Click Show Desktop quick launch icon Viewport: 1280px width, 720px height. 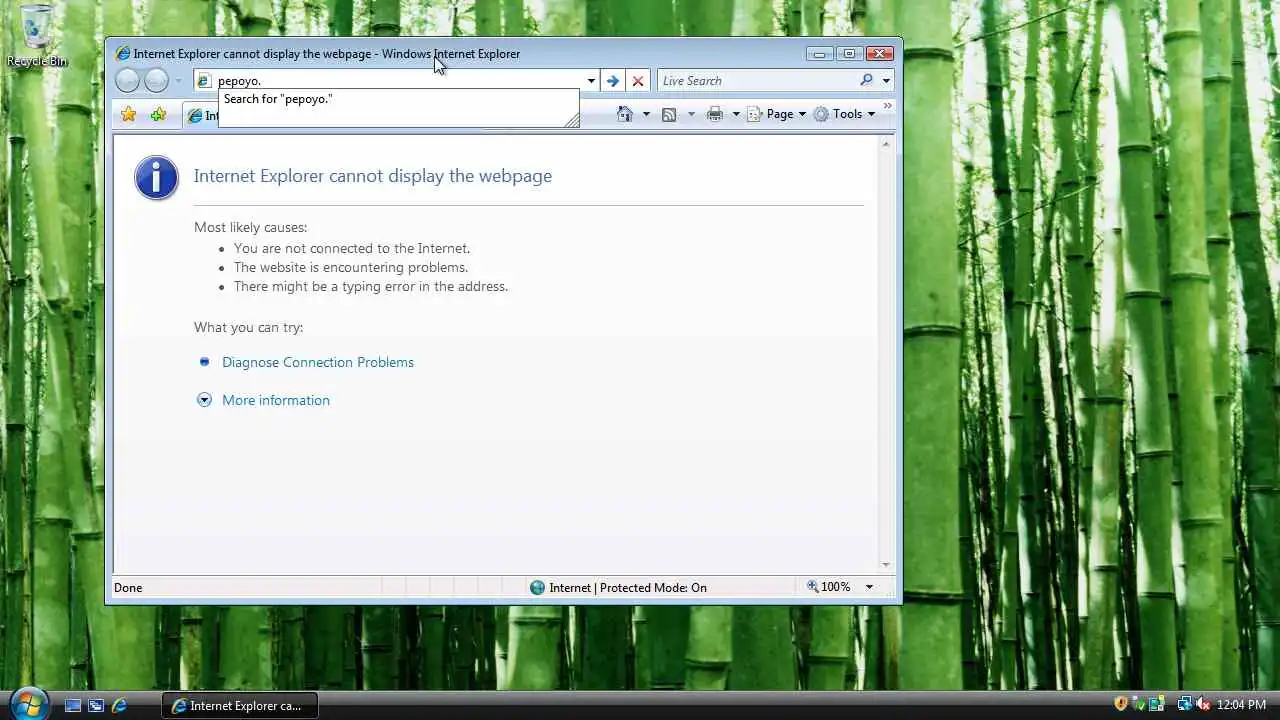click(x=73, y=705)
